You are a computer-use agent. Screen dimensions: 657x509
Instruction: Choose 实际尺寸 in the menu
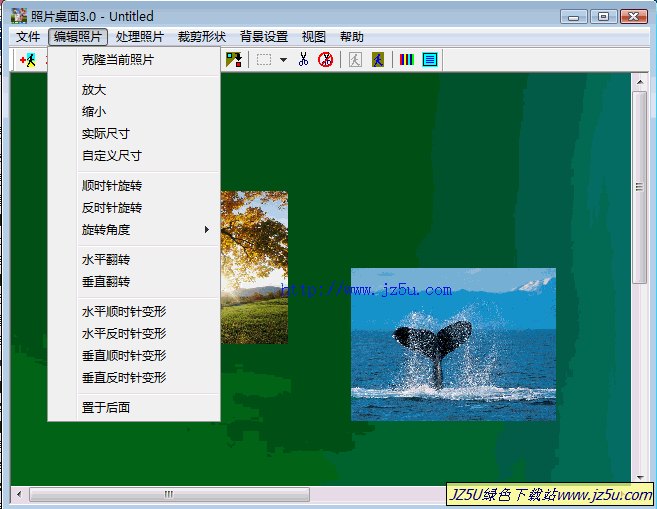coord(134,134)
